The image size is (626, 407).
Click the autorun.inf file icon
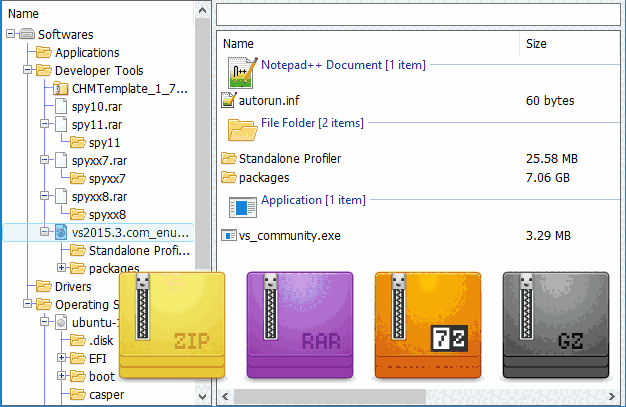[x=229, y=100]
